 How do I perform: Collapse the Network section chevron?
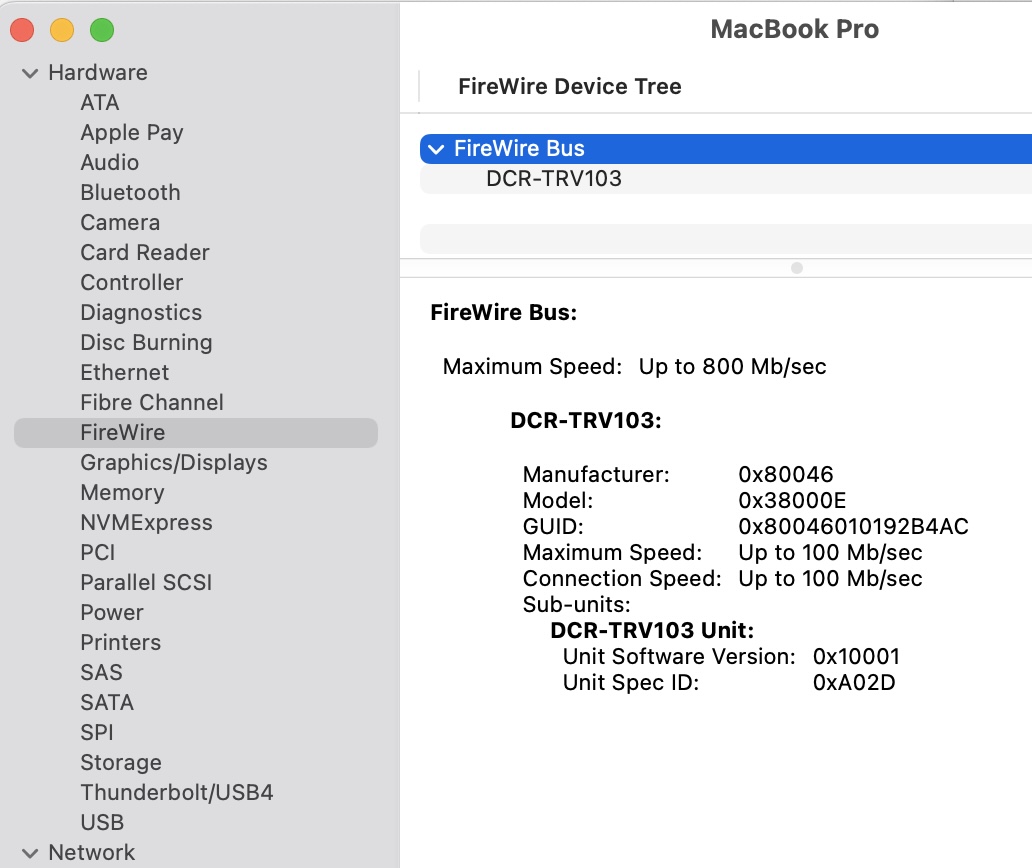30,853
